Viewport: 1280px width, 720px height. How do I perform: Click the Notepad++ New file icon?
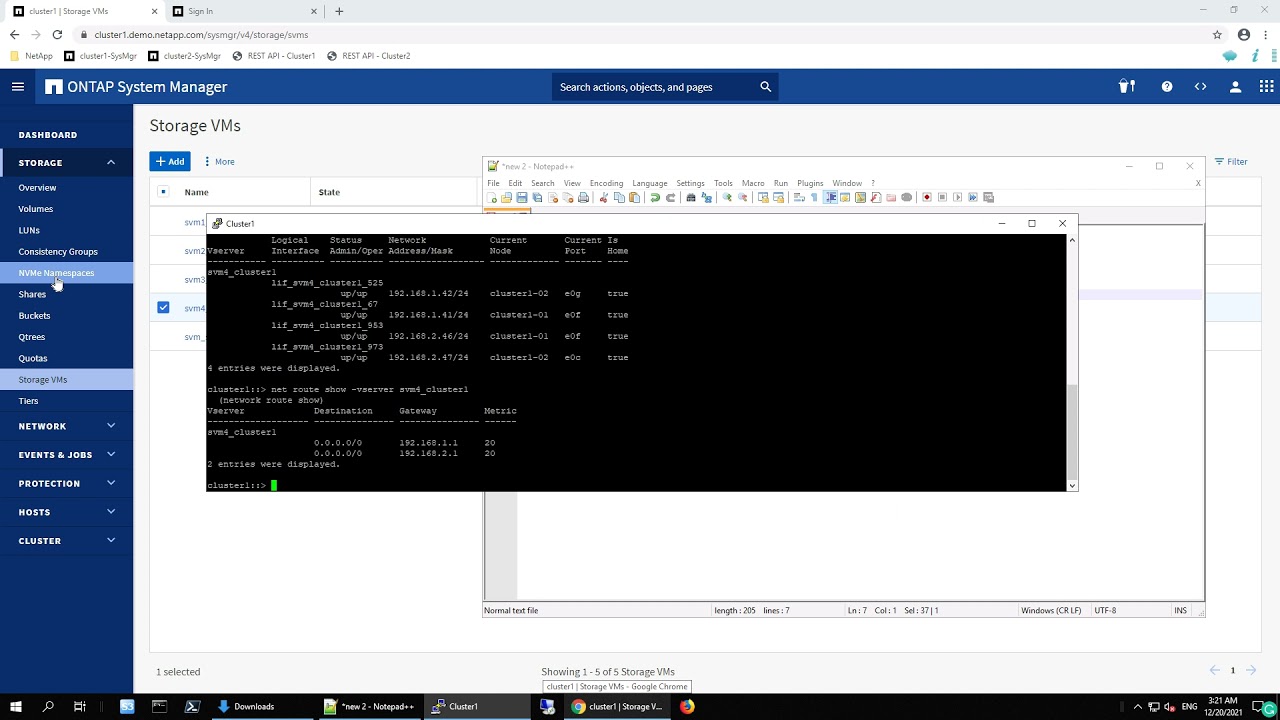491,197
